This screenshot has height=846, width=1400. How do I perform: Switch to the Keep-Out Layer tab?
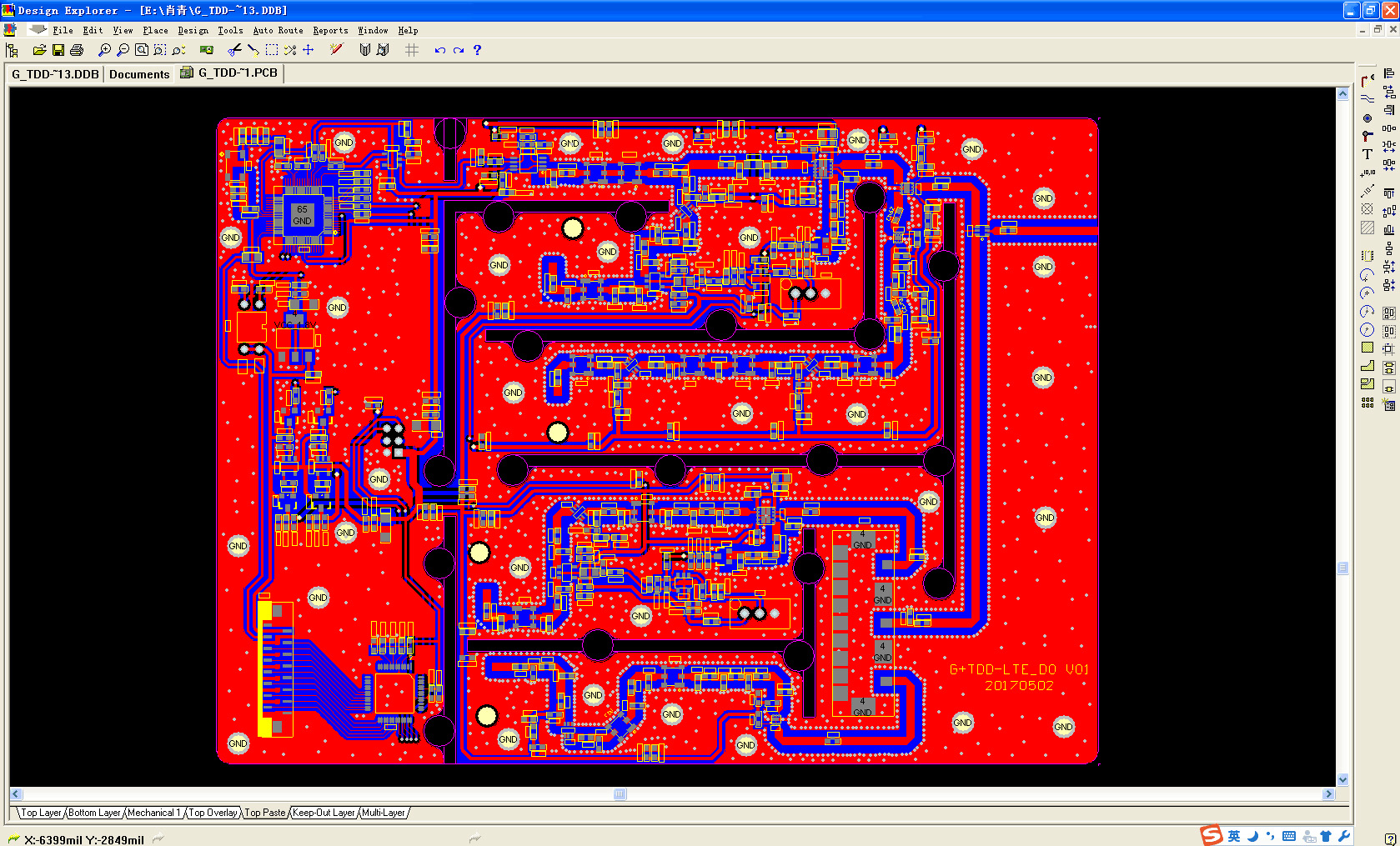324,813
